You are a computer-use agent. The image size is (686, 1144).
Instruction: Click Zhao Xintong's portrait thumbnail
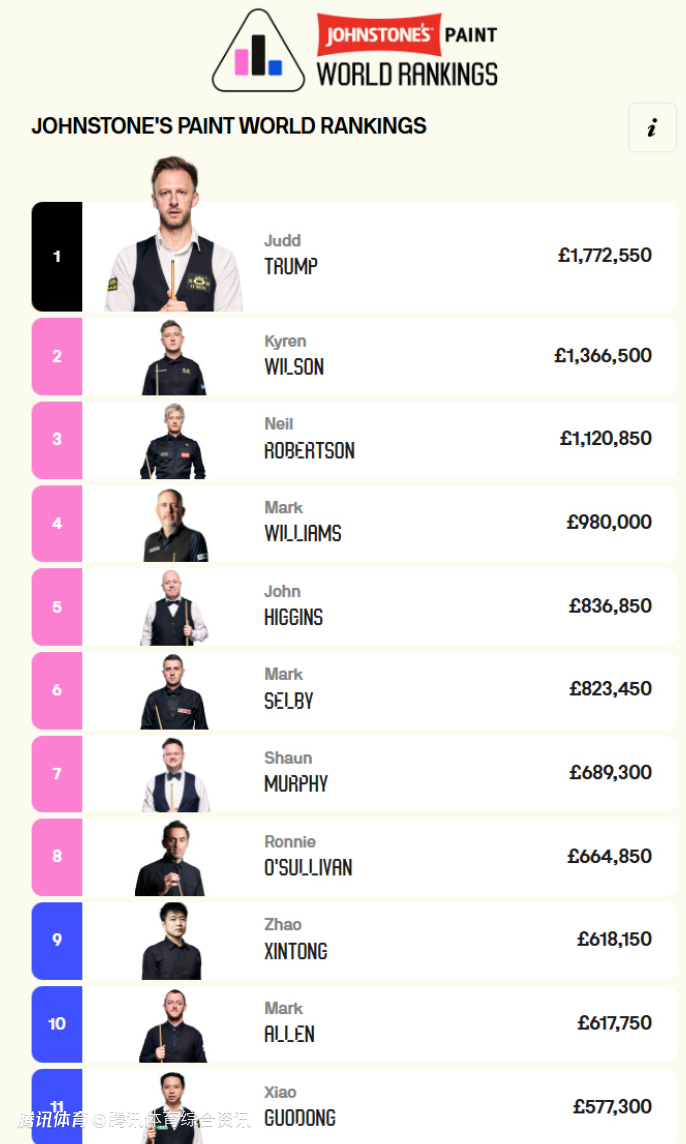pyautogui.click(x=172, y=941)
